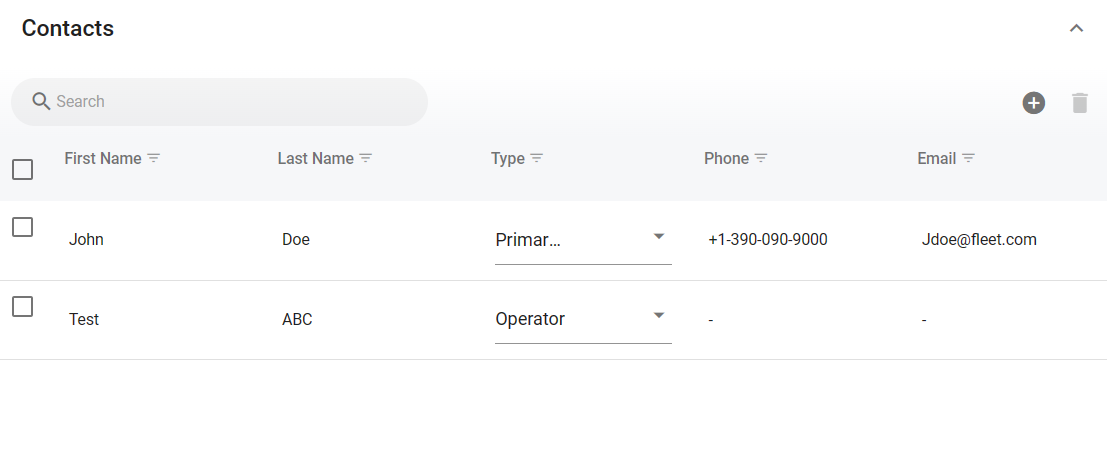Collapse the Contacts panel with the chevron
The image size is (1107, 475).
pyautogui.click(x=1076, y=28)
